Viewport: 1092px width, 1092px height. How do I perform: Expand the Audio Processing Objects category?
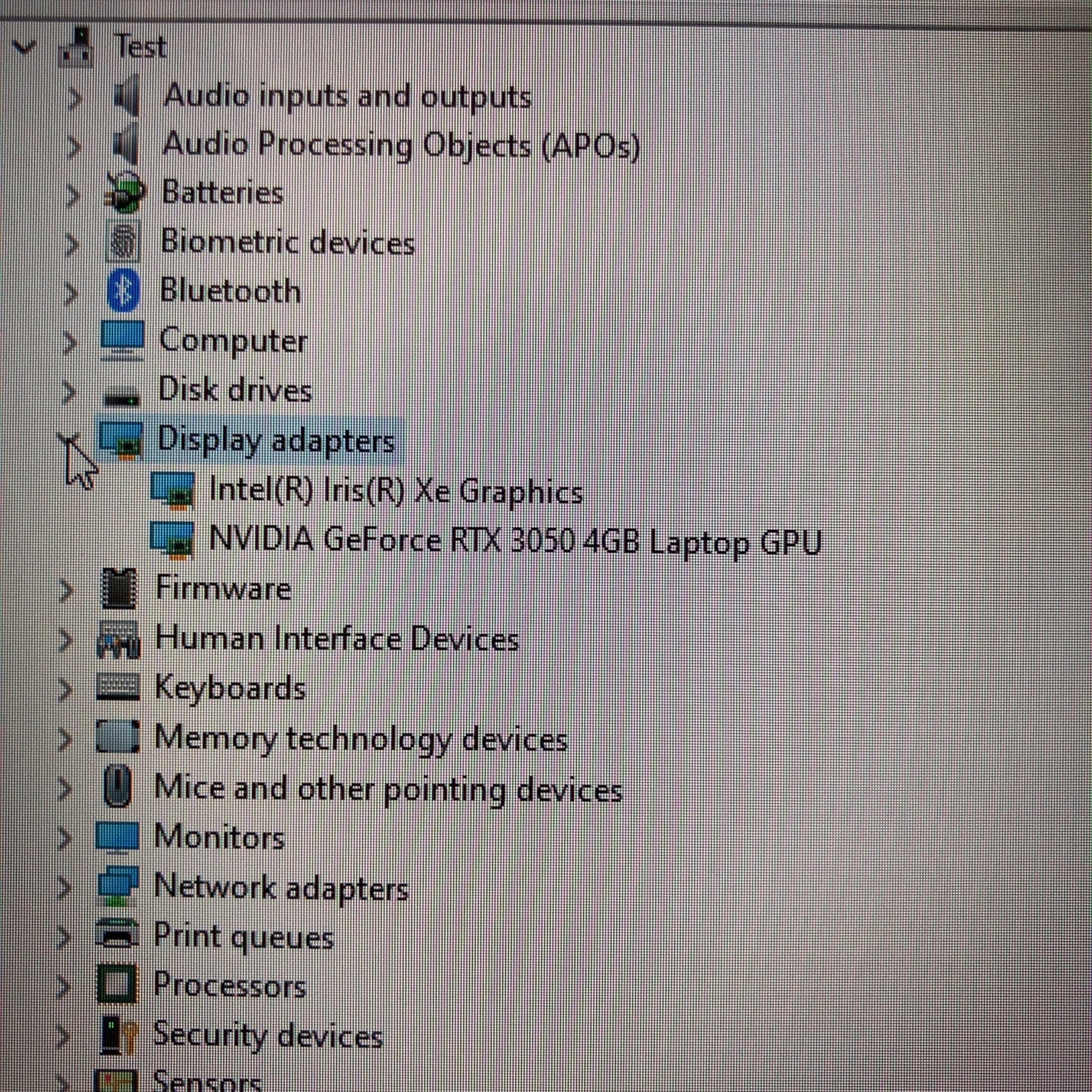pyautogui.click(x=74, y=147)
